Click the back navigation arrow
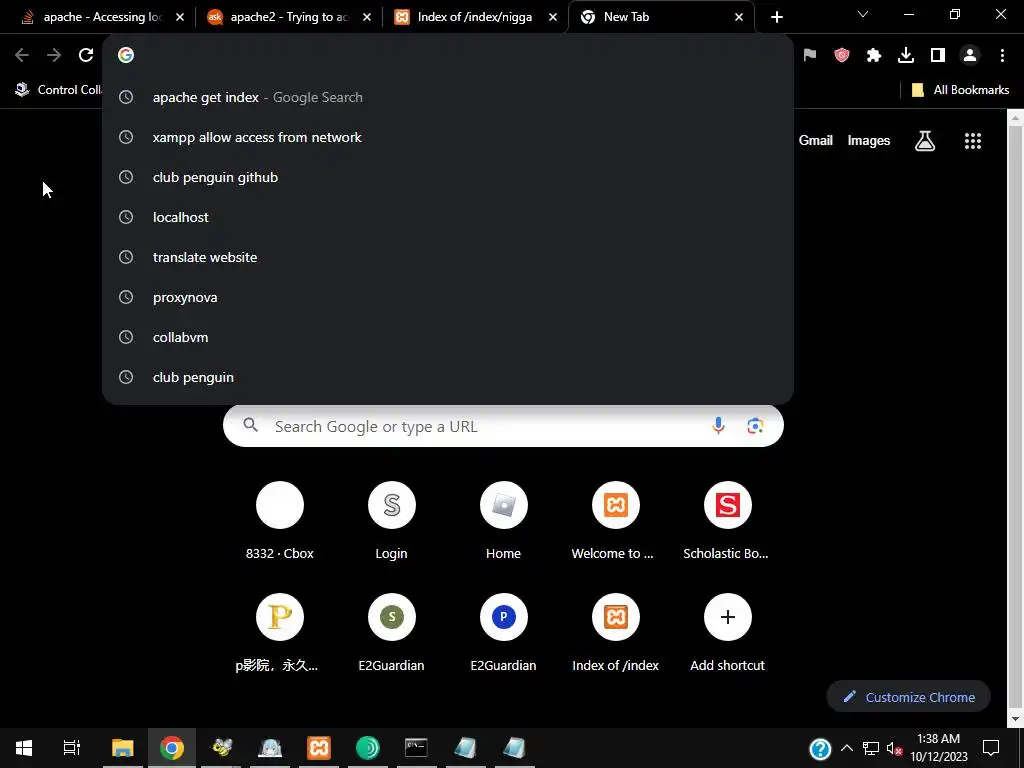This screenshot has width=1024, height=768. tap(22, 55)
